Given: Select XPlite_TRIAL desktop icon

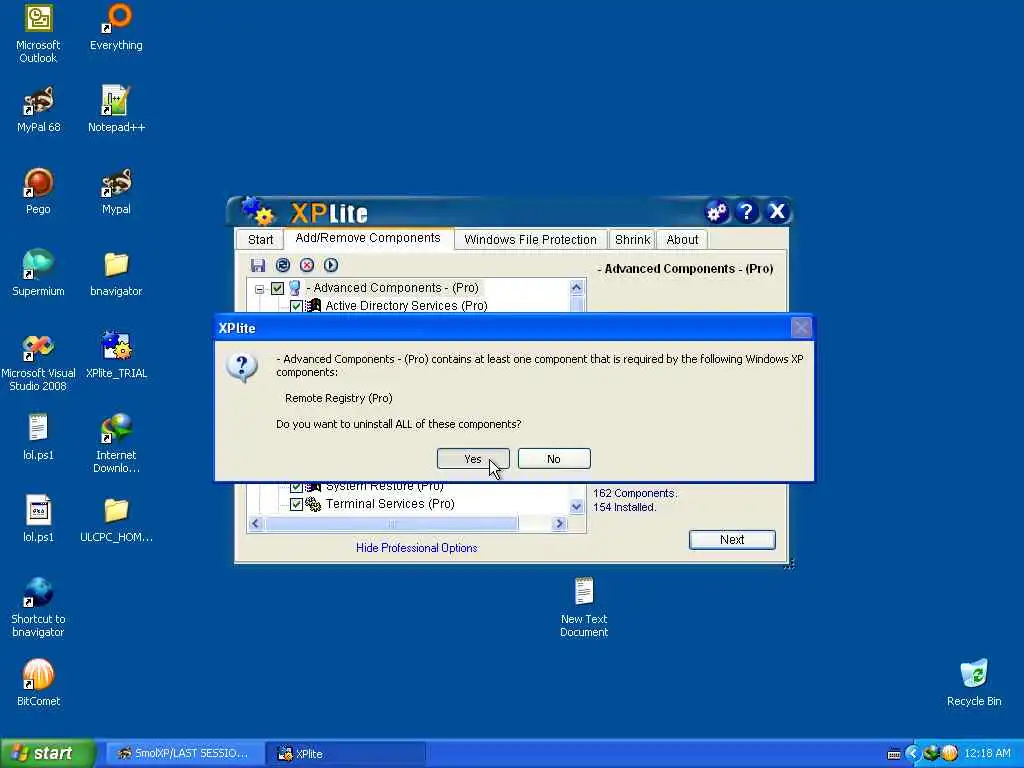Looking at the screenshot, I should [x=116, y=356].
